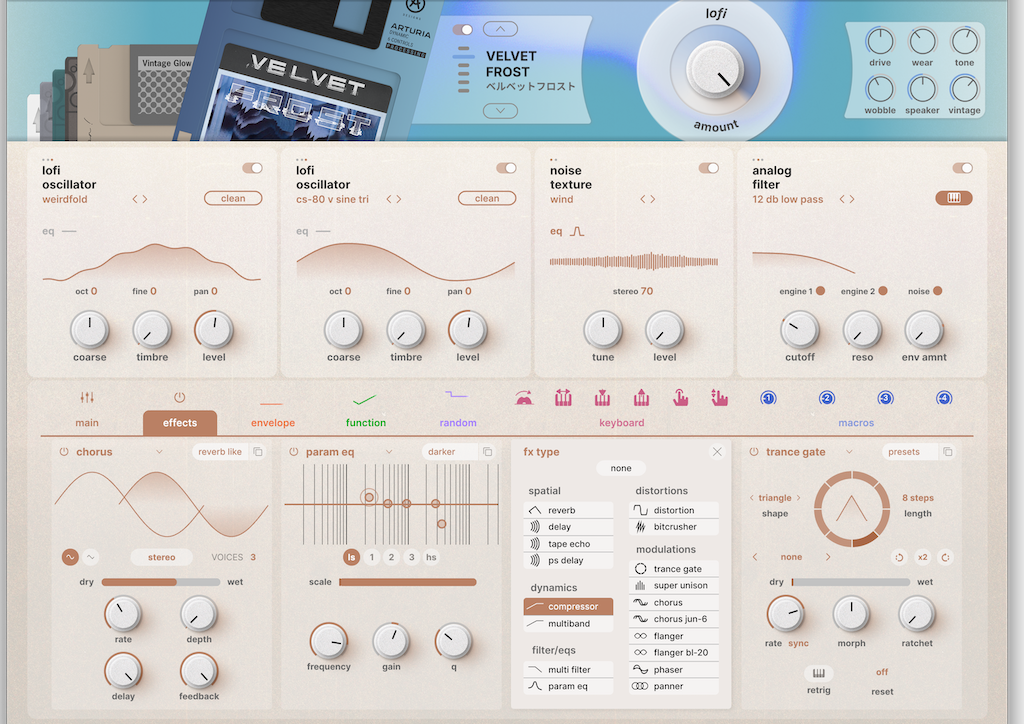Open the second keyboard icon with arrows
This screenshot has width=1024, height=724.
click(x=563, y=398)
